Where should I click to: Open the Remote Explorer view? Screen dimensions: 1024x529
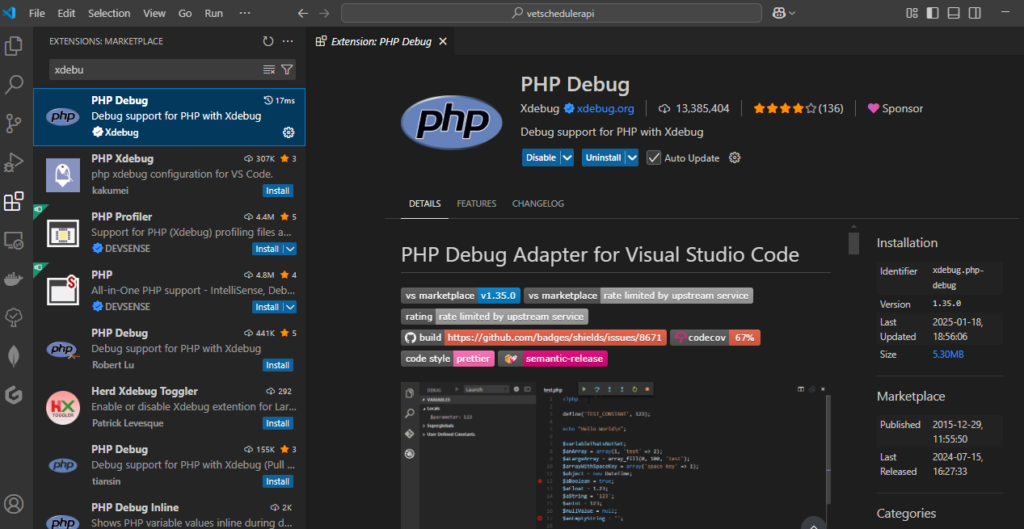click(x=14, y=240)
